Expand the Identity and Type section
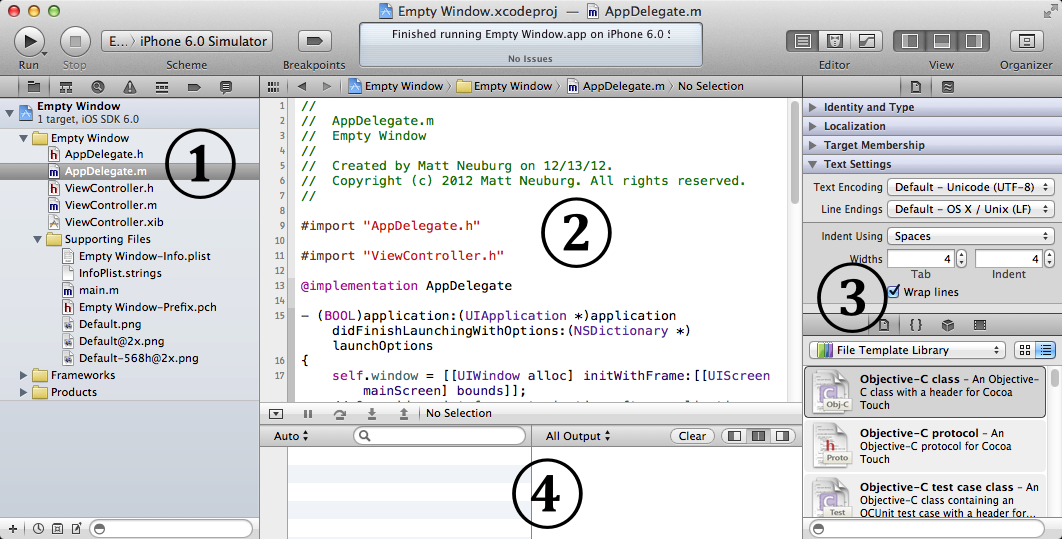Viewport: 1062px width, 539px height. point(813,107)
